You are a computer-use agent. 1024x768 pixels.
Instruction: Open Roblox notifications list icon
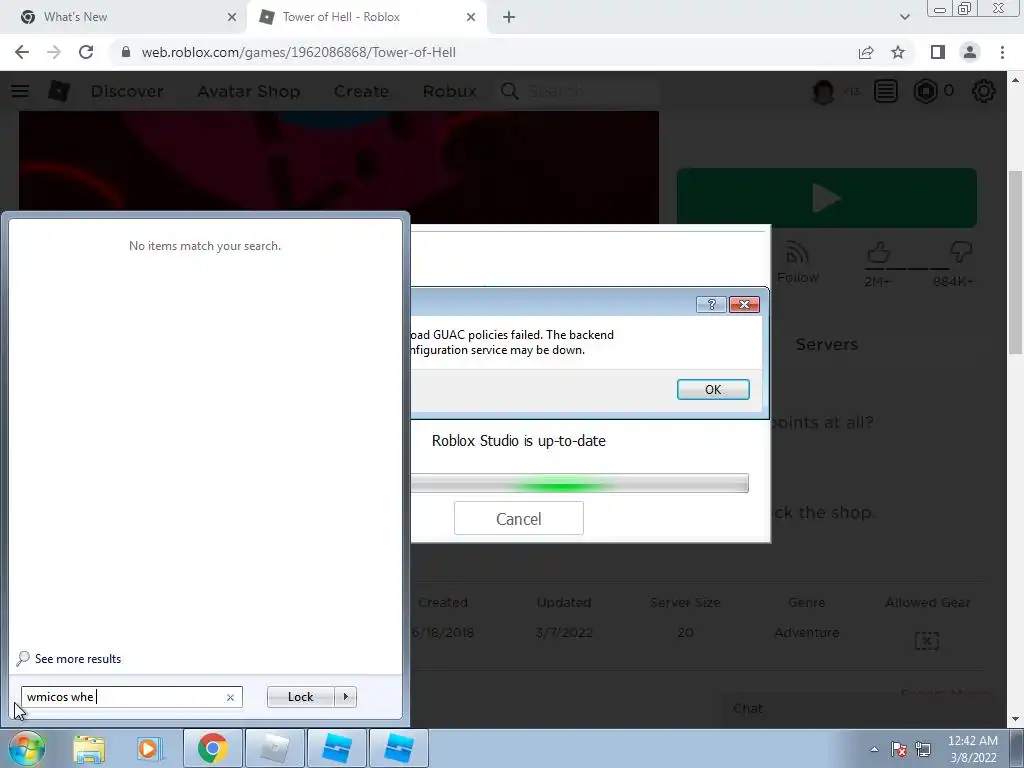point(886,91)
